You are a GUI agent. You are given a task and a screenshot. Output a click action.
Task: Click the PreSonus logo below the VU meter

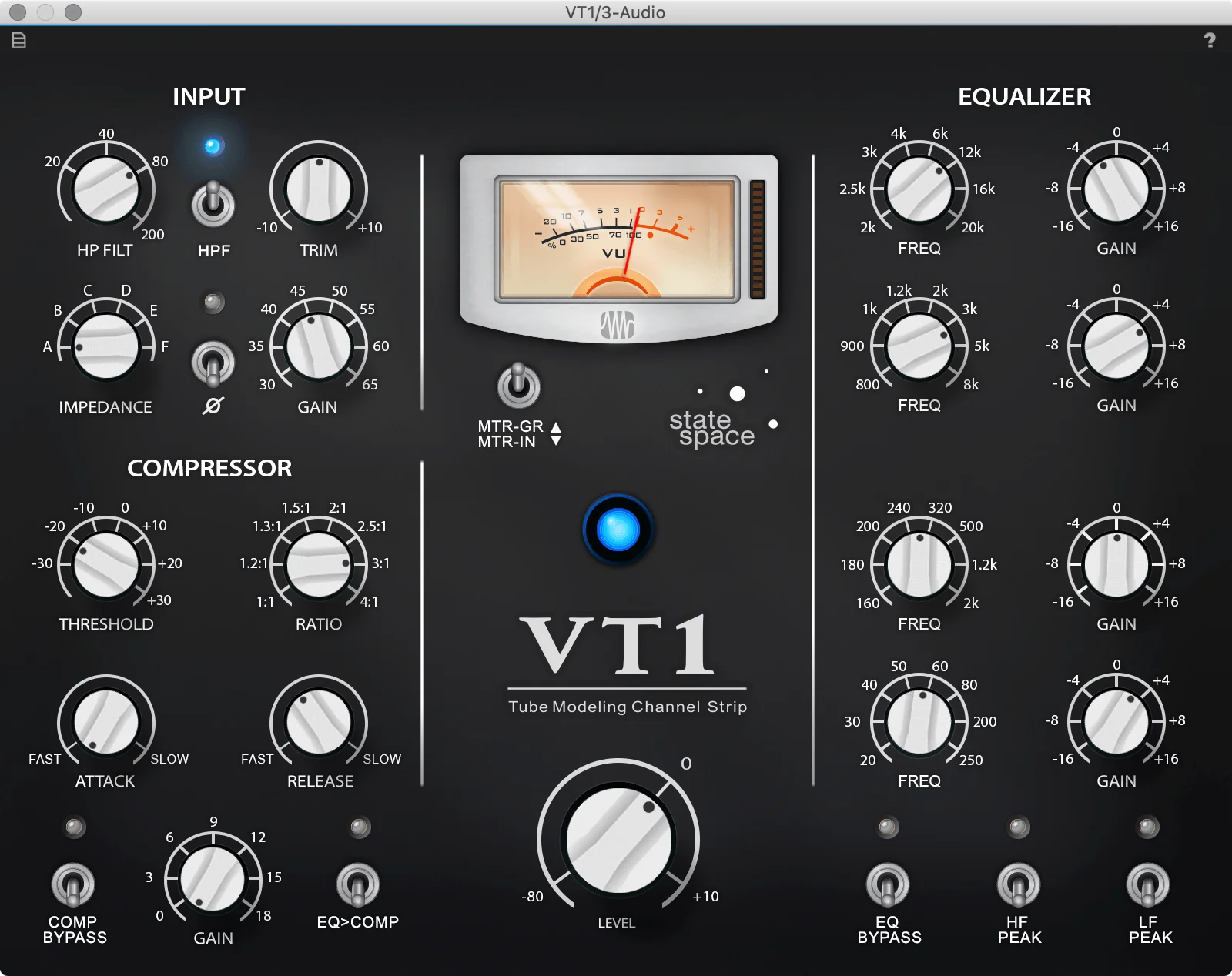coord(618,324)
